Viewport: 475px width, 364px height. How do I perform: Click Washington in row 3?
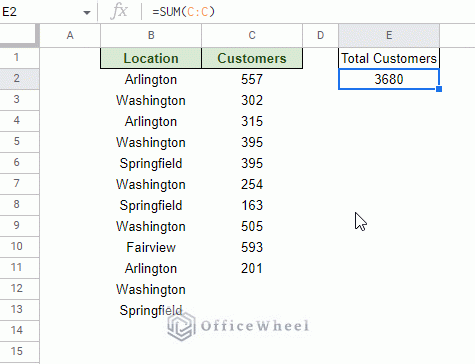click(x=151, y=100)
